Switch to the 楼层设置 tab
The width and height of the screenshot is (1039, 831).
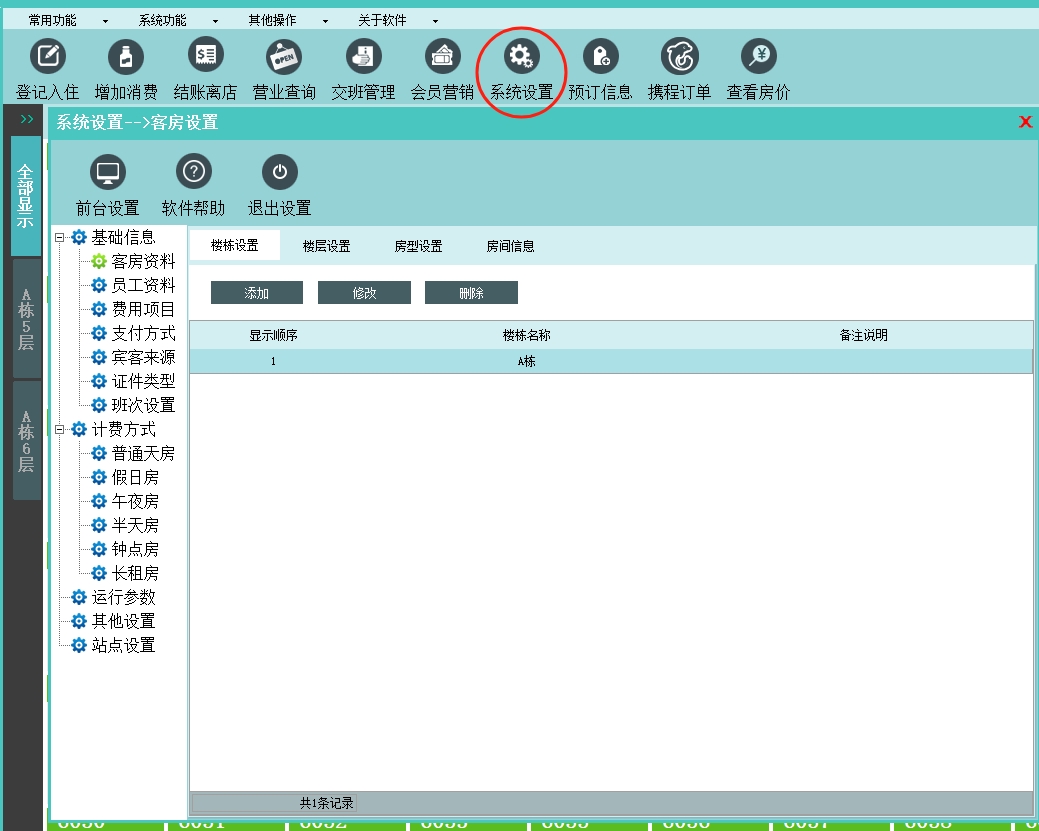[326, 246]
